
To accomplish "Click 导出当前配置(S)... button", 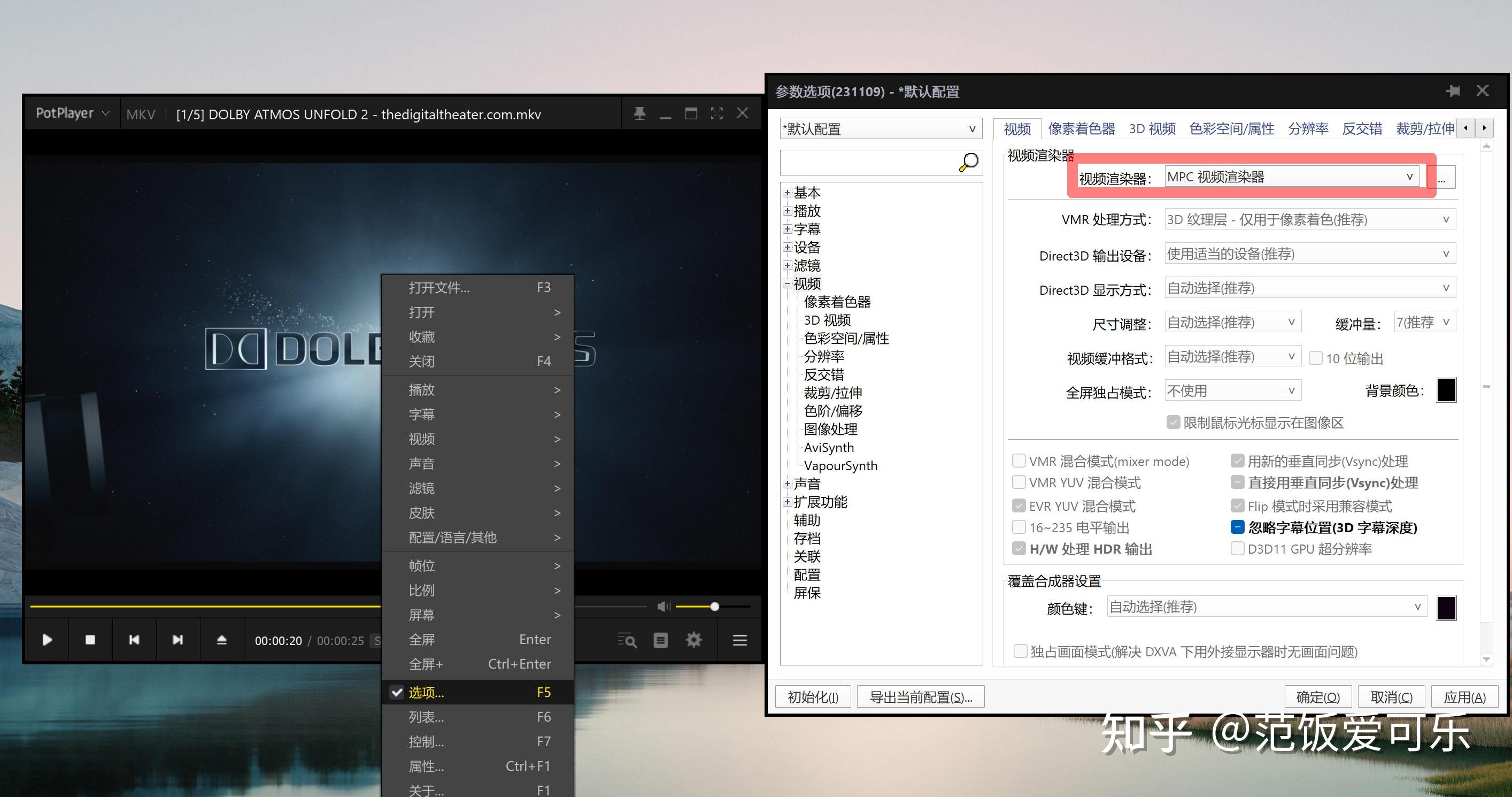I will point(920,696).
